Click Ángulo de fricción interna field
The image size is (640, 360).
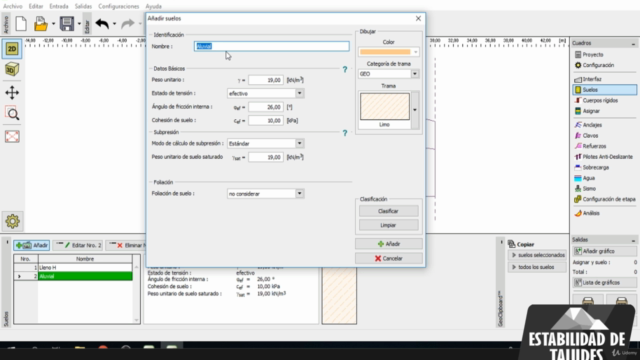coord(266,107)
